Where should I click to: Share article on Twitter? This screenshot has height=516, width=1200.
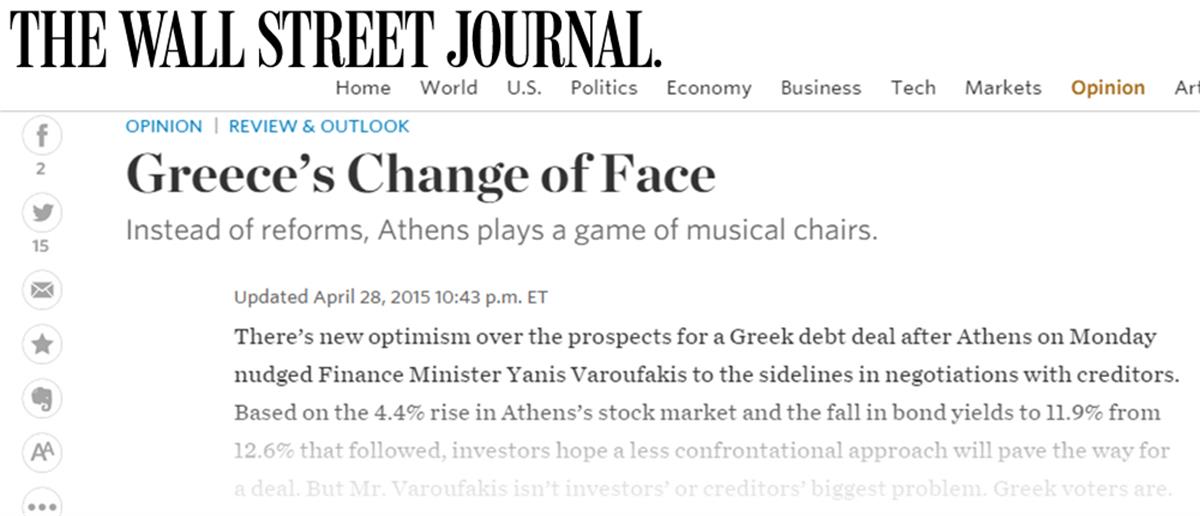41,213
